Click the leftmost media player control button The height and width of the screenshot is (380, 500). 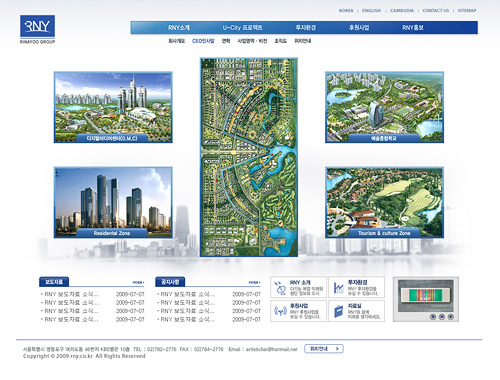tap(433, 317)
